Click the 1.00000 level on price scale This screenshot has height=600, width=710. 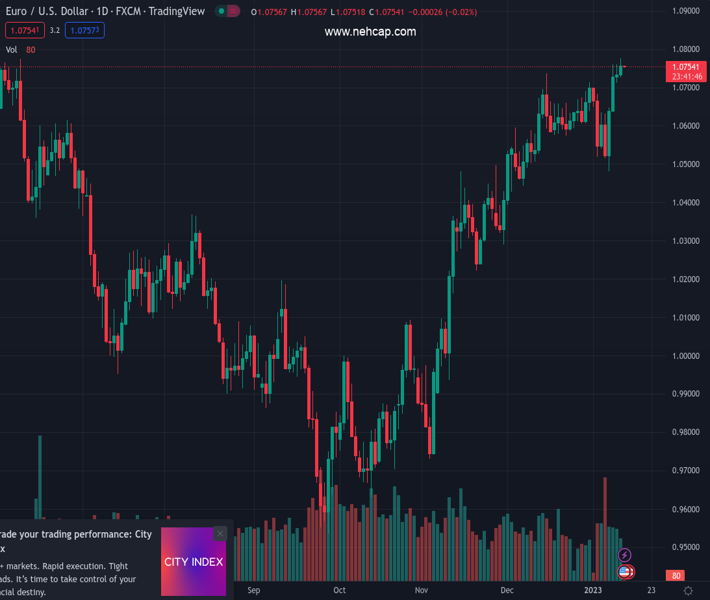[x=684, y=356]
